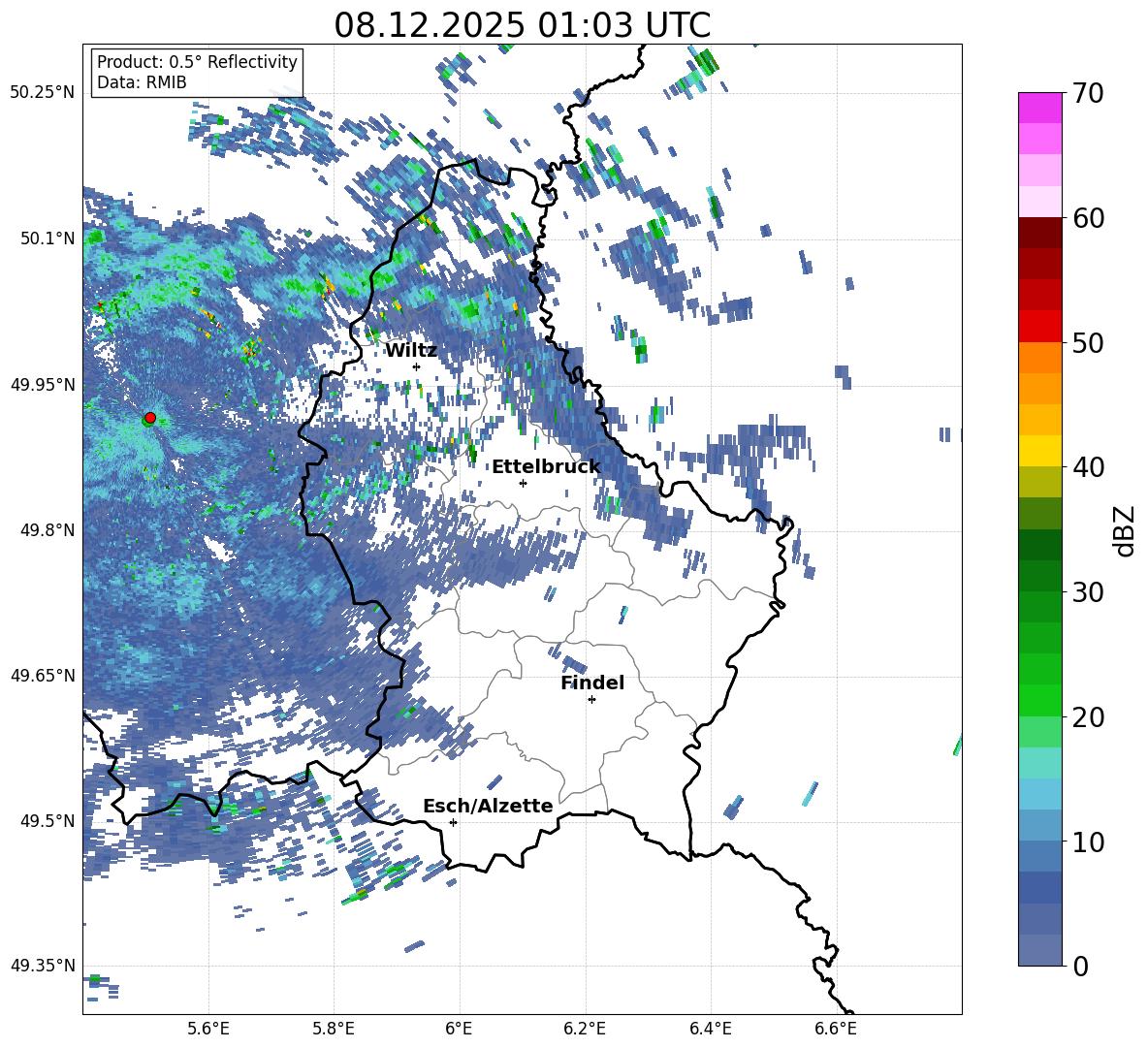Screen dimensions: 1148x1048
Task: Click the Findel location label
Action: pos(592,683)
